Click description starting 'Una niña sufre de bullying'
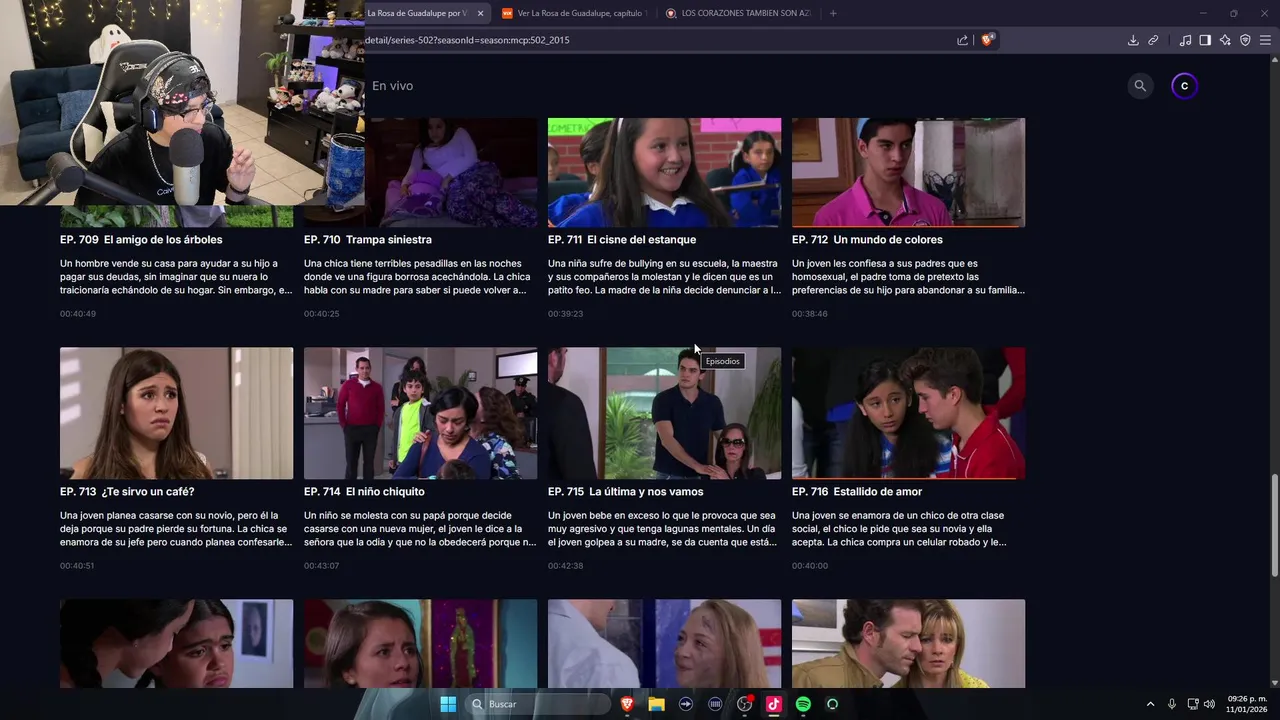Screen dimensions: 1280x720 click(x=664, y=277)
